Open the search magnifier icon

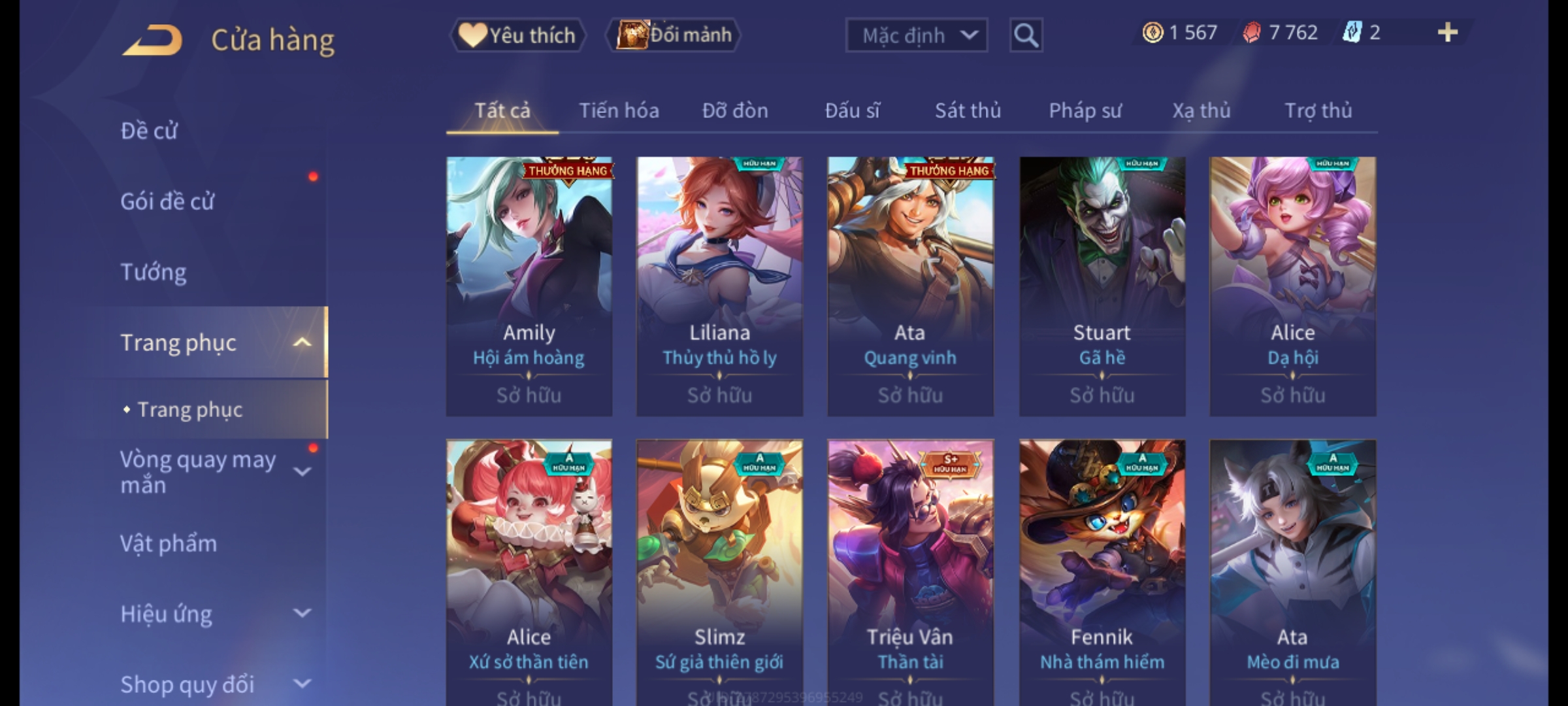click(1026, 35)
